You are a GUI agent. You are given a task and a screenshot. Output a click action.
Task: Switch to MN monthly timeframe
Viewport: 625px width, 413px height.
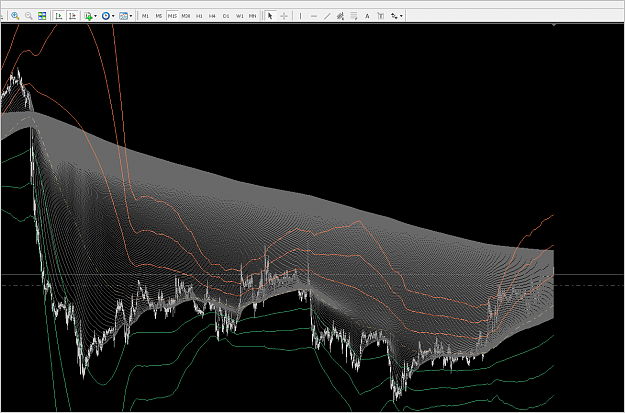point(253,16)
